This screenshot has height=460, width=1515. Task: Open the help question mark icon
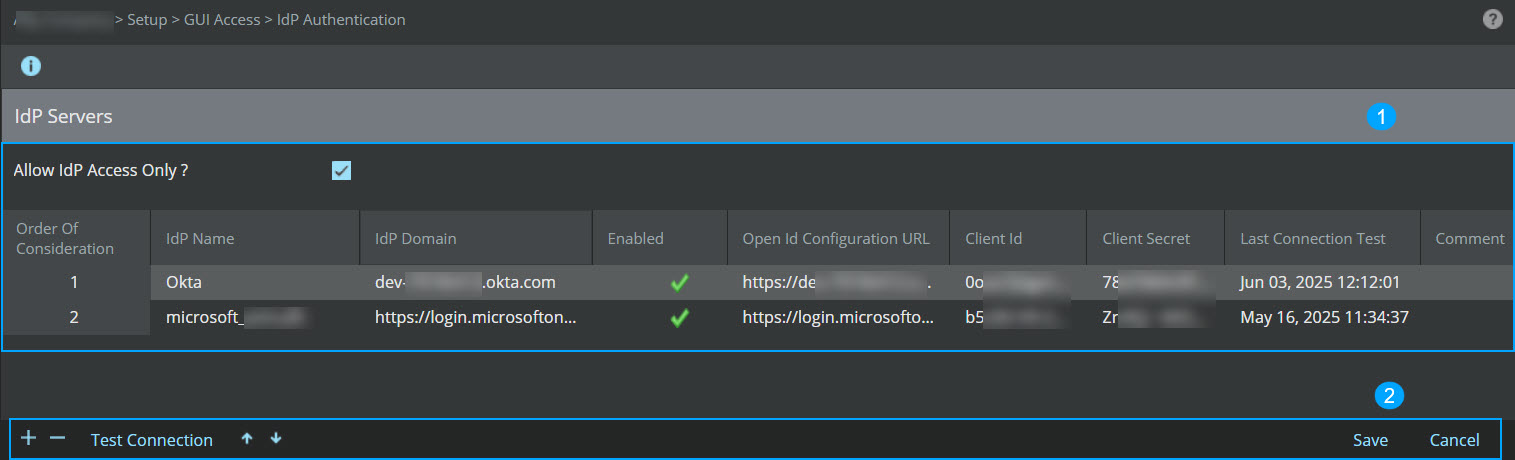tap(1492, 19)
